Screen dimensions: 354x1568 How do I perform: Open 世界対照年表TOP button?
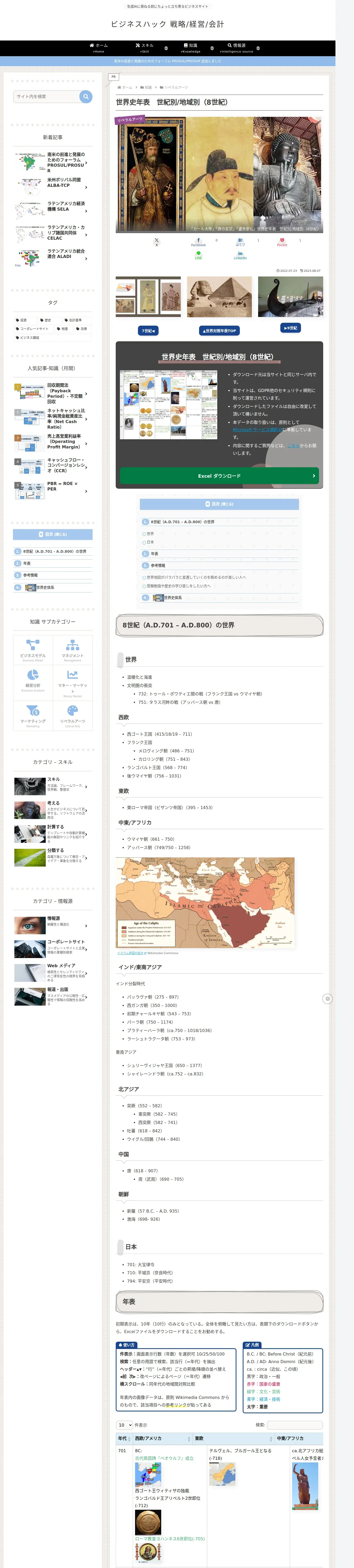coord(219,331)
